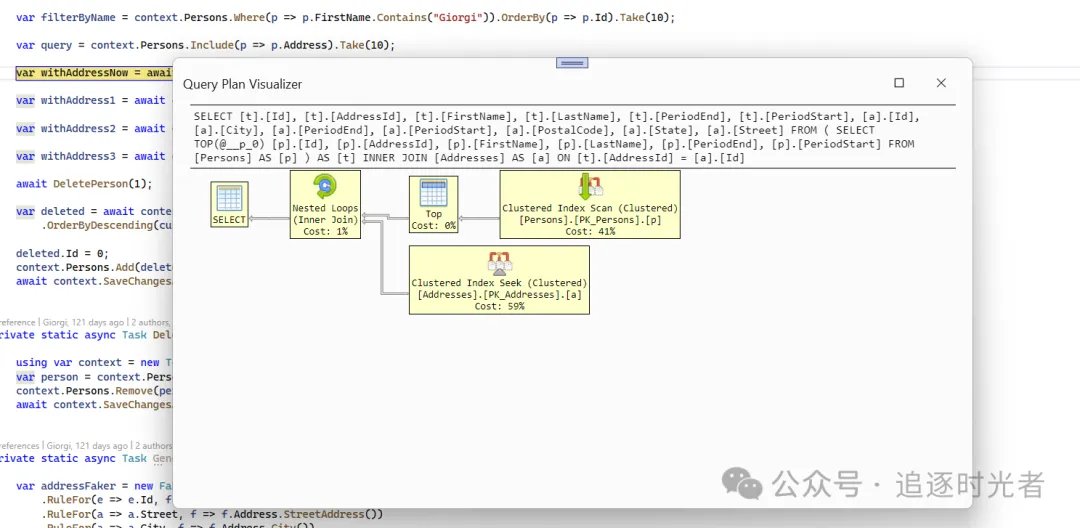Select the Nested Loops (Inner Join) node
1080x528 pixels.
(325, 204)
